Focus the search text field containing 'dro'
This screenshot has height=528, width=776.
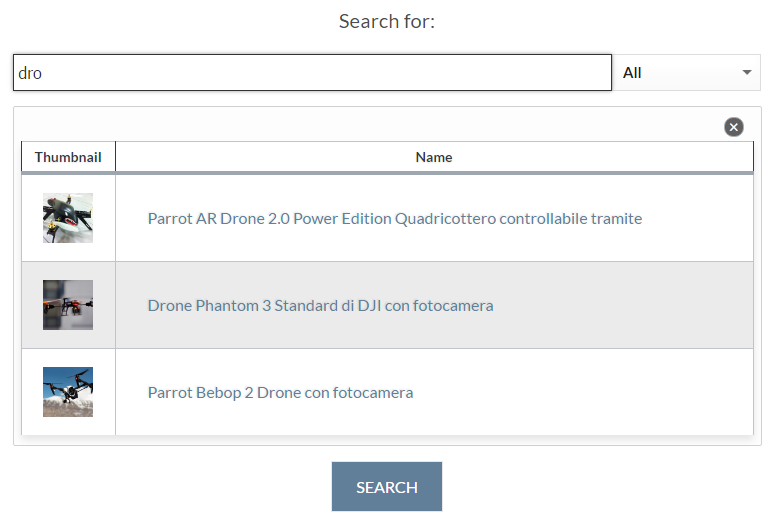coord(312,73)
